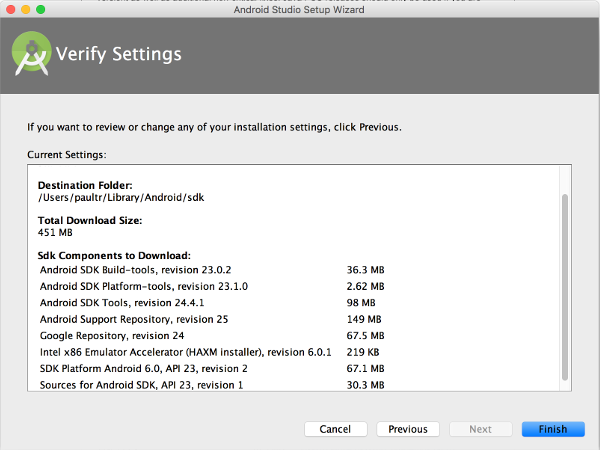Cancel the setup wizard
600x450 pixels.
click(336, 429)
